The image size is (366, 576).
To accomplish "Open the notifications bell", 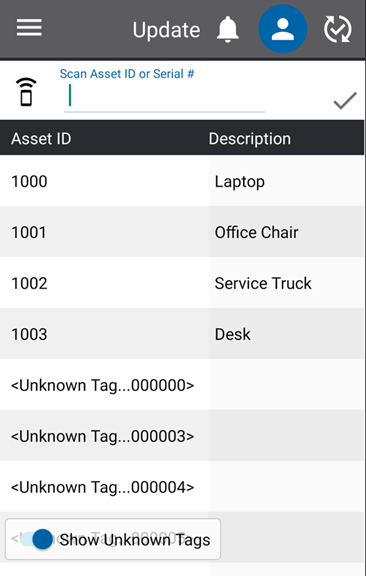I will pyautogui.click(x=228, y=29).
